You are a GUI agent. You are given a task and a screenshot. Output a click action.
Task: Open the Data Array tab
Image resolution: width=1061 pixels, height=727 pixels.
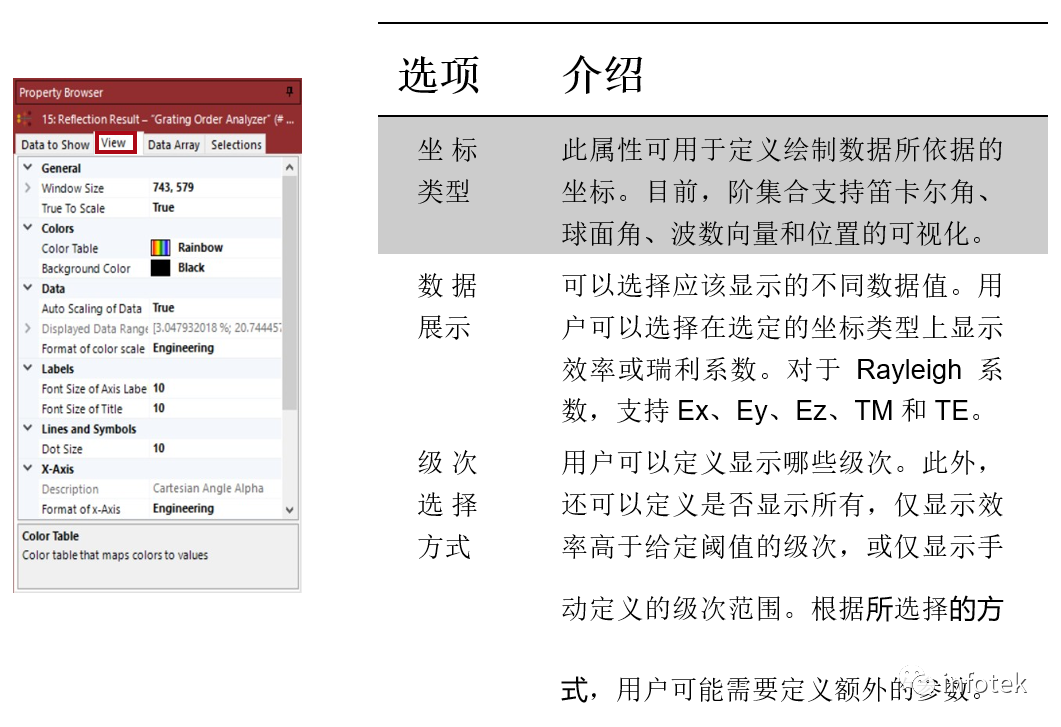pyautogui.click(x=173, y=145)
